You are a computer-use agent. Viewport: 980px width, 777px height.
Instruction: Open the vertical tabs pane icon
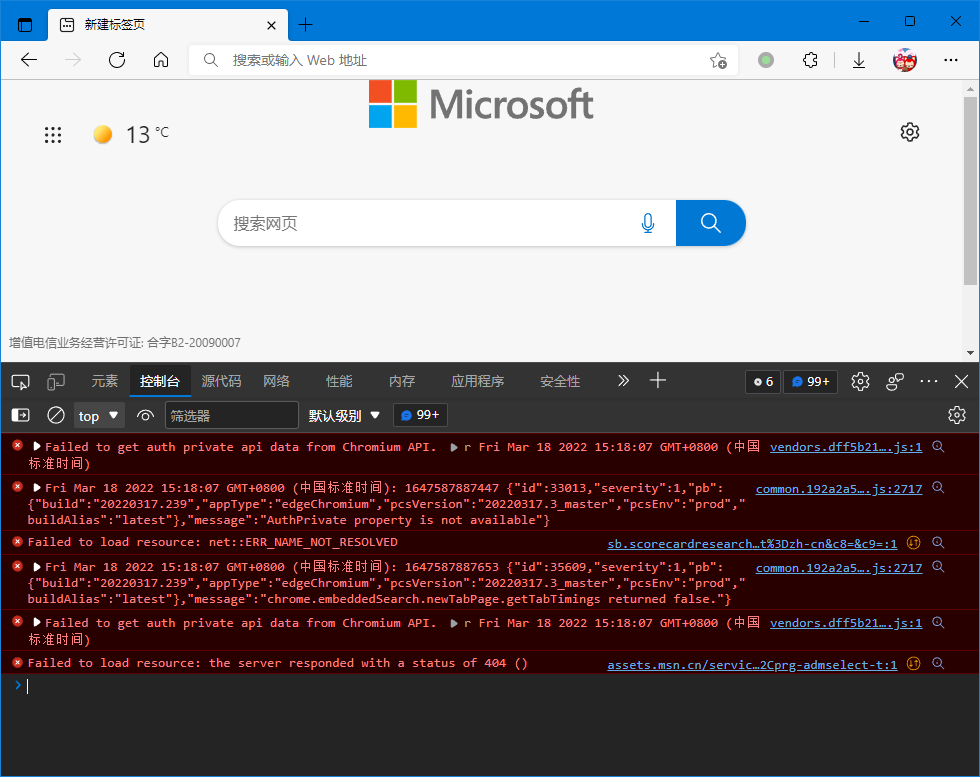click(25, 25)
